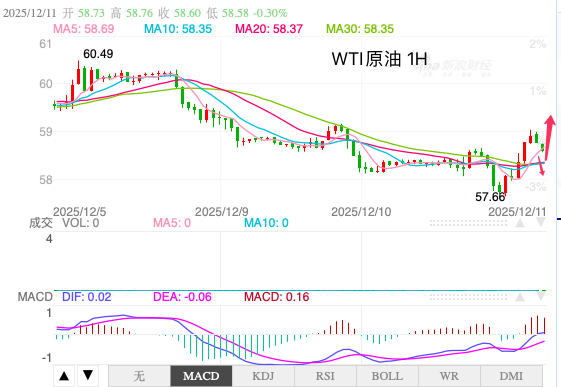561x387 pixels.
Task: Click the 60.49 high price marker
Action: [x=98, y=54]
